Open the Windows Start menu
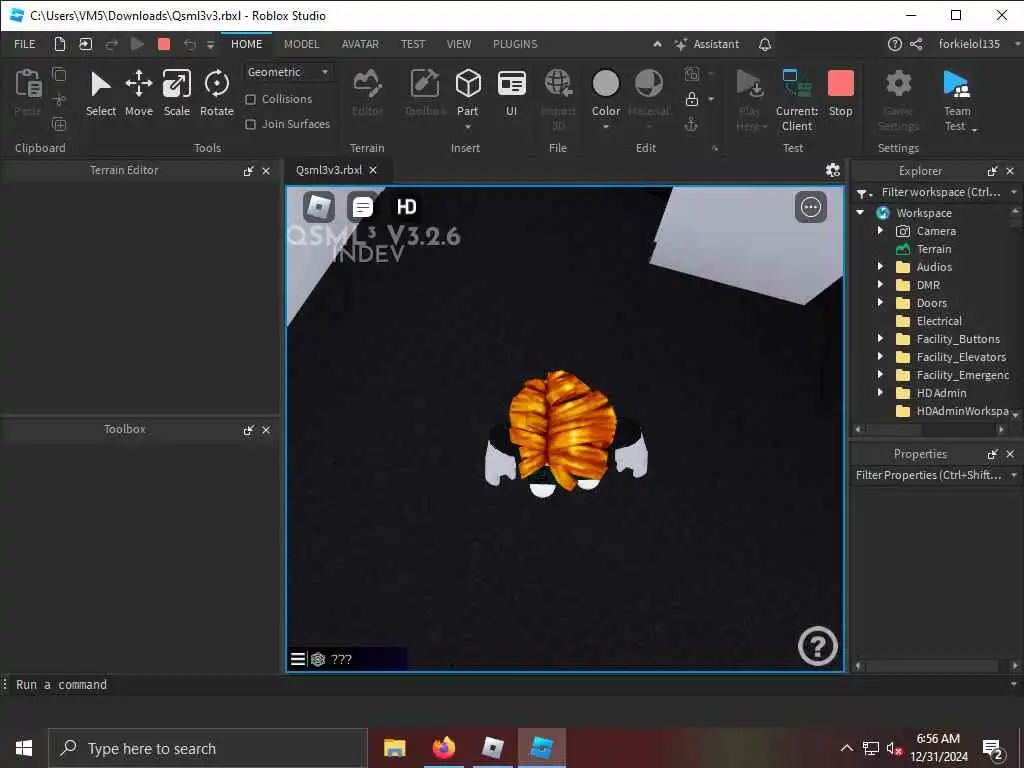Image resolution: width=1024 pixels, height=768 pixels. [24, 748]
